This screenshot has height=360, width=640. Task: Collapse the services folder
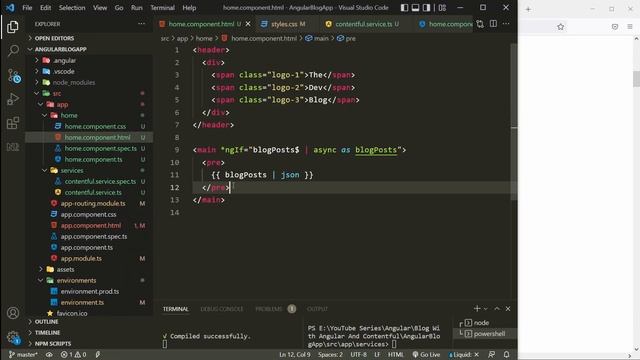[x=72, y=170]
